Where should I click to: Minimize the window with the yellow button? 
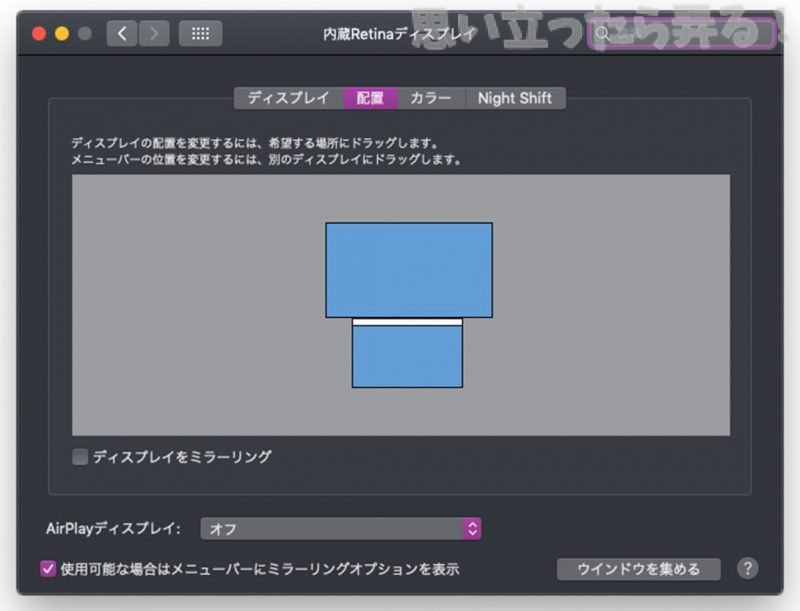click(62, 33)
